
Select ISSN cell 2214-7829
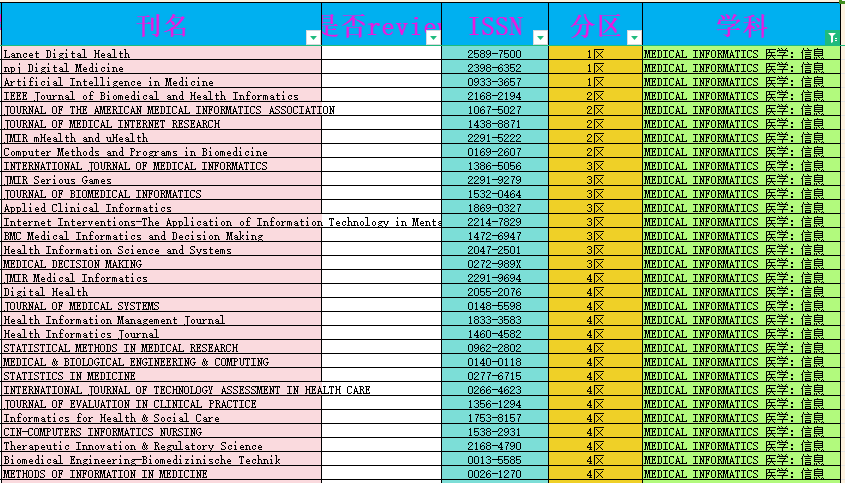point(495,222)
